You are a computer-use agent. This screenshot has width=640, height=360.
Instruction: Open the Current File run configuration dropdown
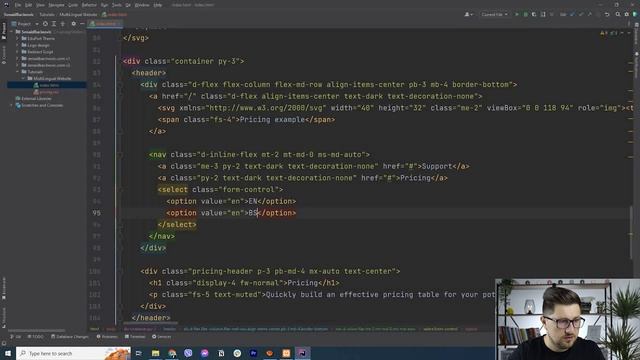[x=494, y=14]
